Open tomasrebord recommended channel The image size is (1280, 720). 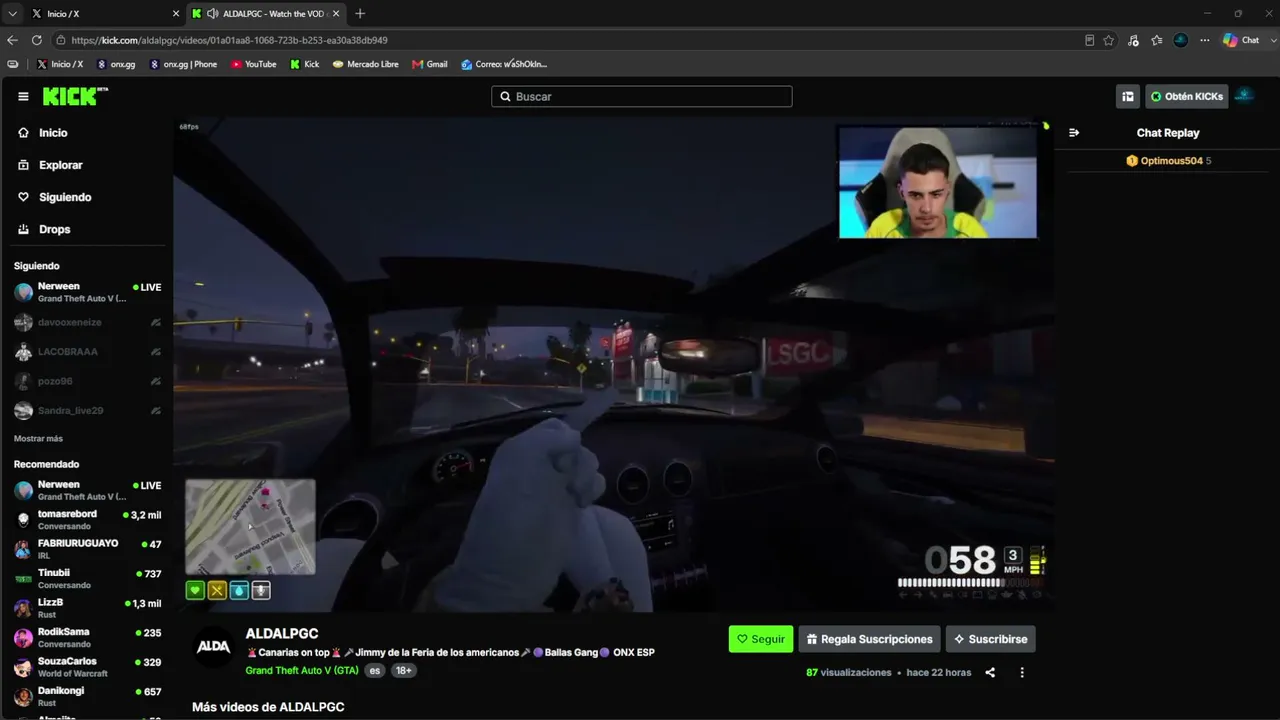[87, 520]
